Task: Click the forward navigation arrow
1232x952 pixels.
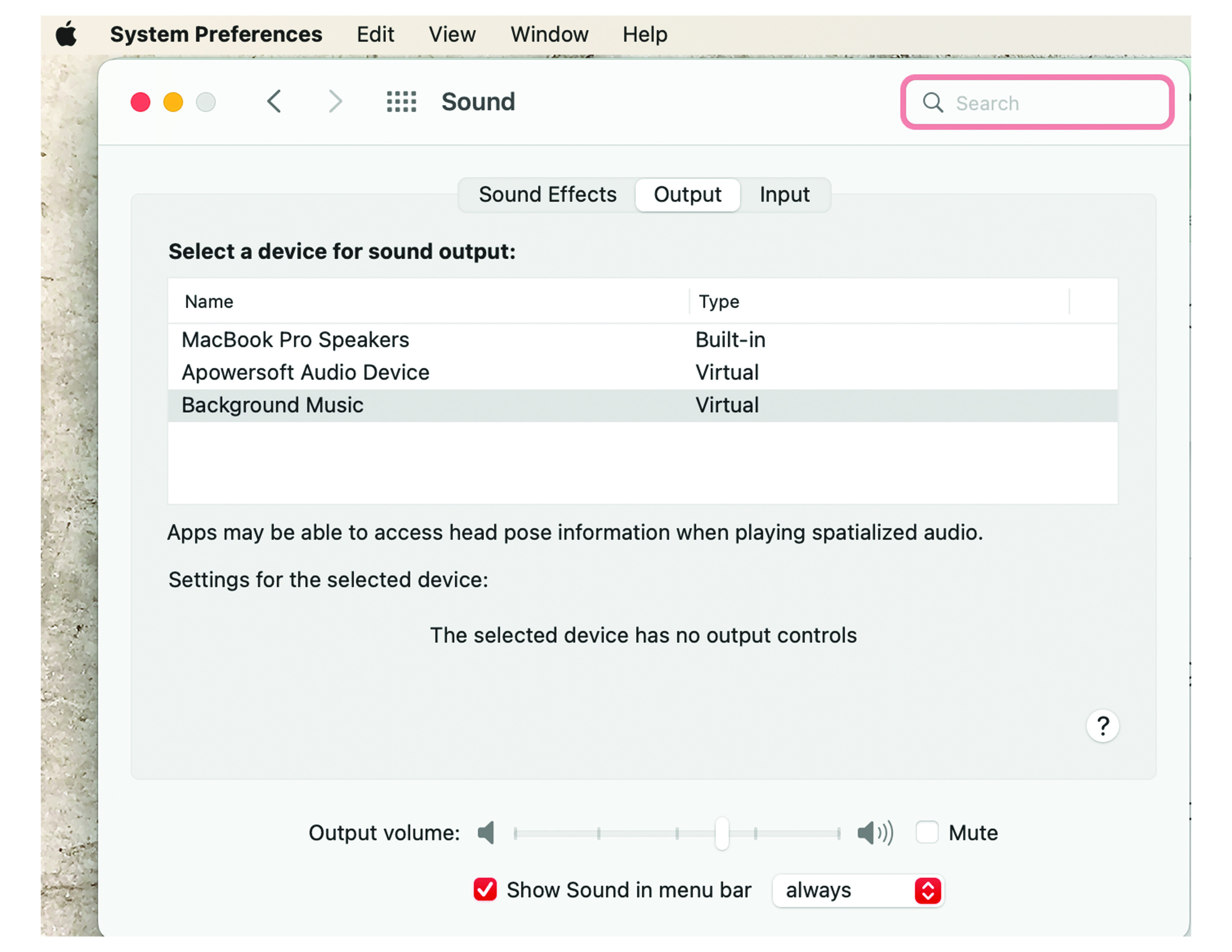Action: (335, 102)
